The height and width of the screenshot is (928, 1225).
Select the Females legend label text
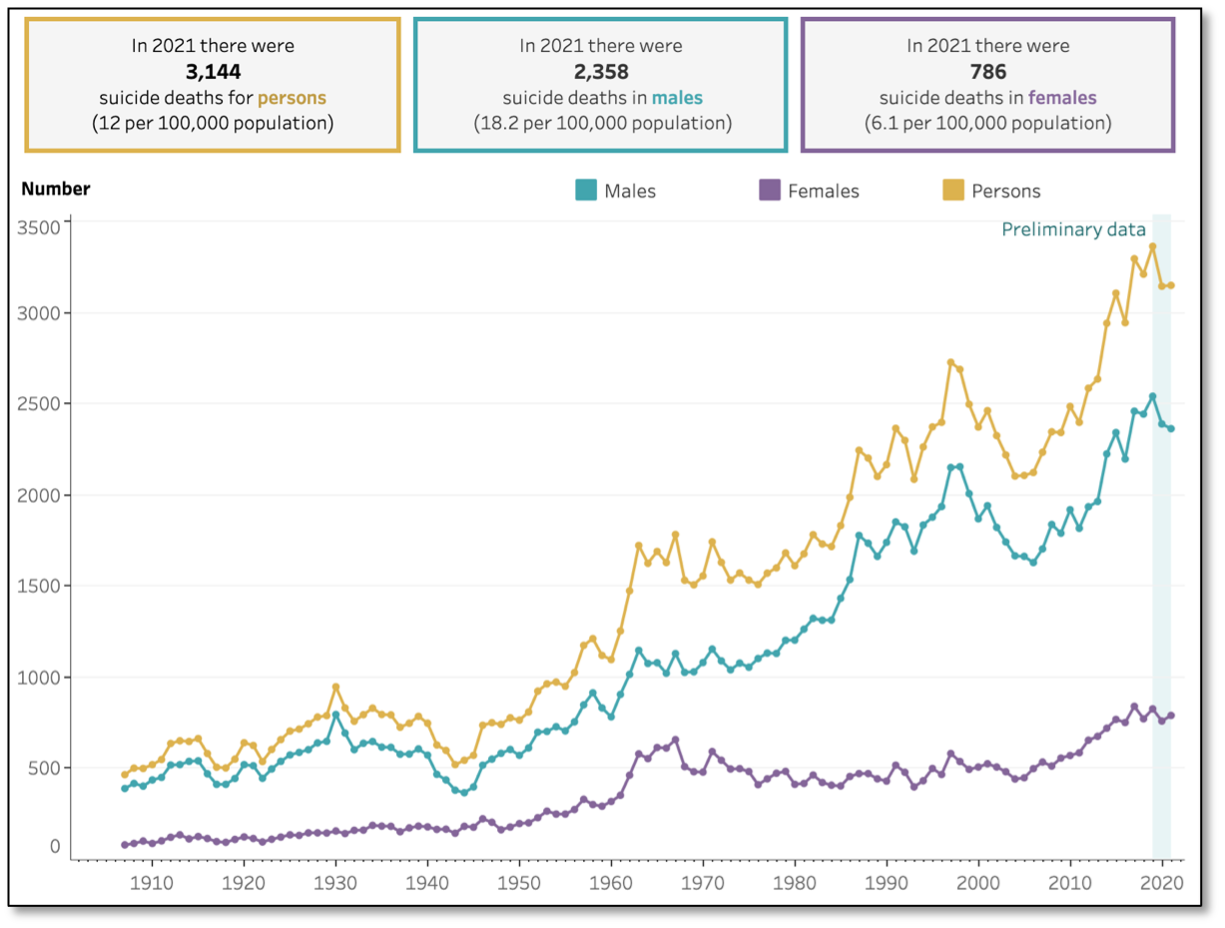[823, 191]
